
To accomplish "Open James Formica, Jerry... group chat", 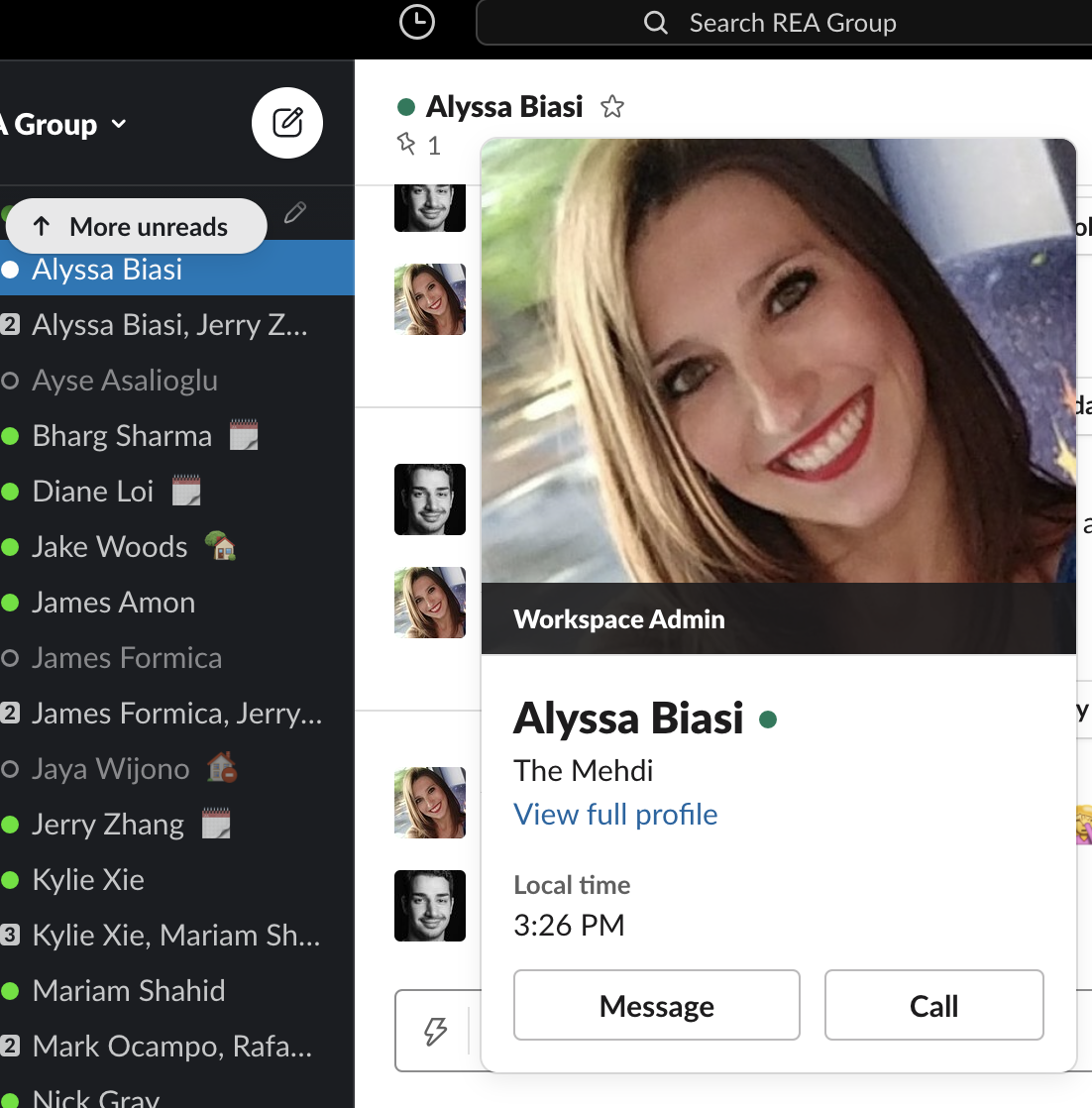I will click(177, 713).
